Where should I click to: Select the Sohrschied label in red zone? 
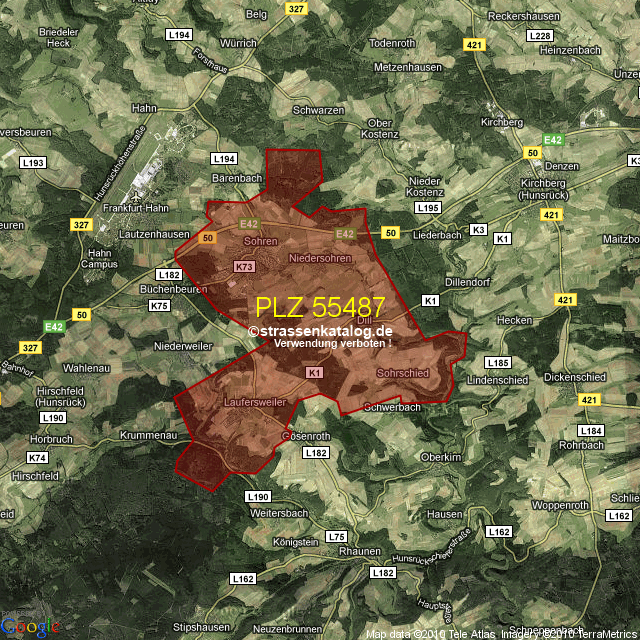point(403,373)
